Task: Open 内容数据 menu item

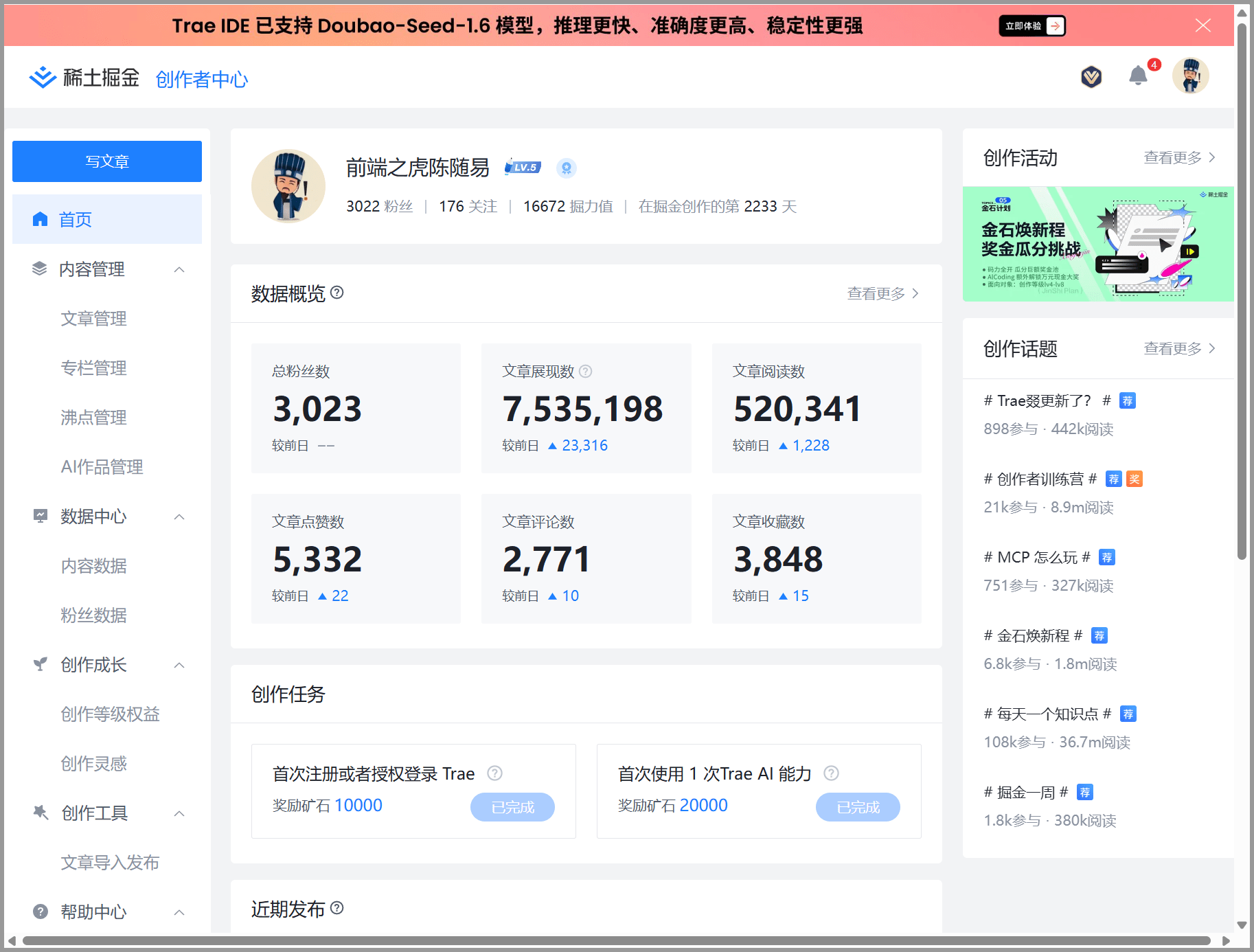Action: (94, 566)
